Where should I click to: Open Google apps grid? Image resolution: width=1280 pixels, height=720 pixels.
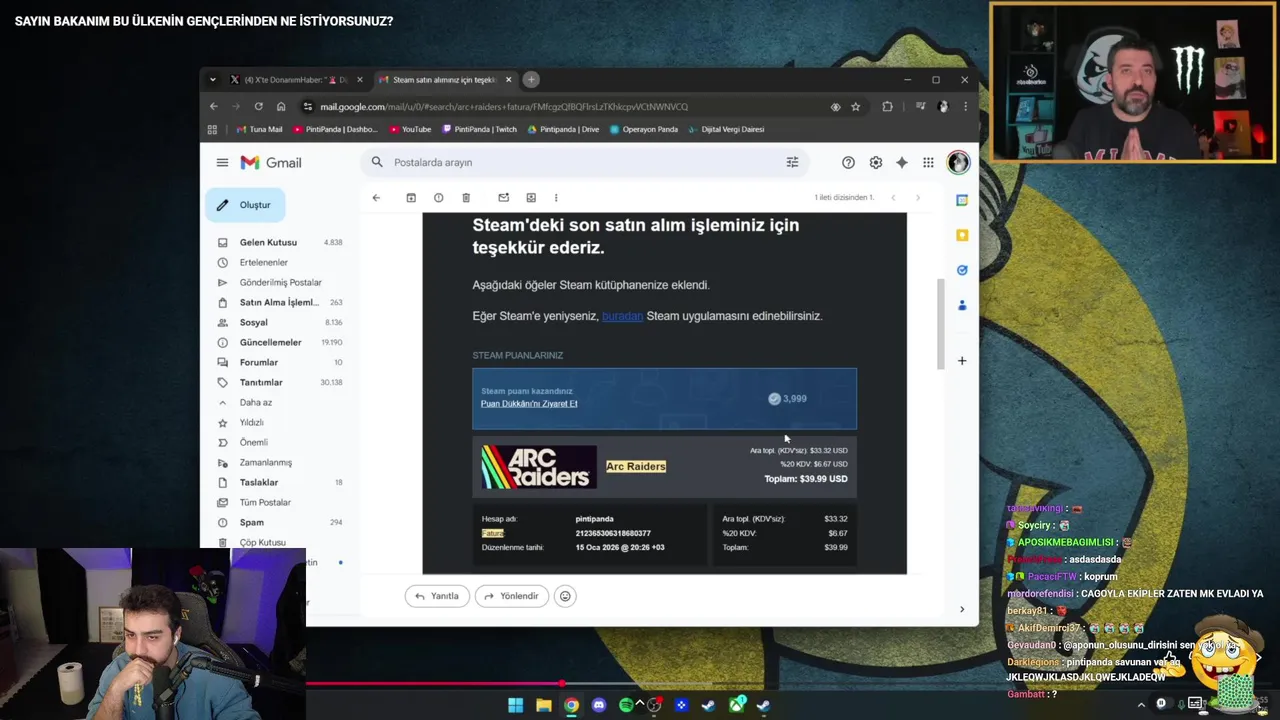pos(928,162)
